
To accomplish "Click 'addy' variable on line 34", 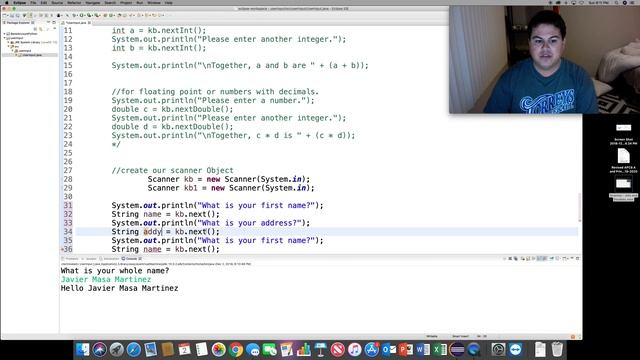I will pos(152,232).
